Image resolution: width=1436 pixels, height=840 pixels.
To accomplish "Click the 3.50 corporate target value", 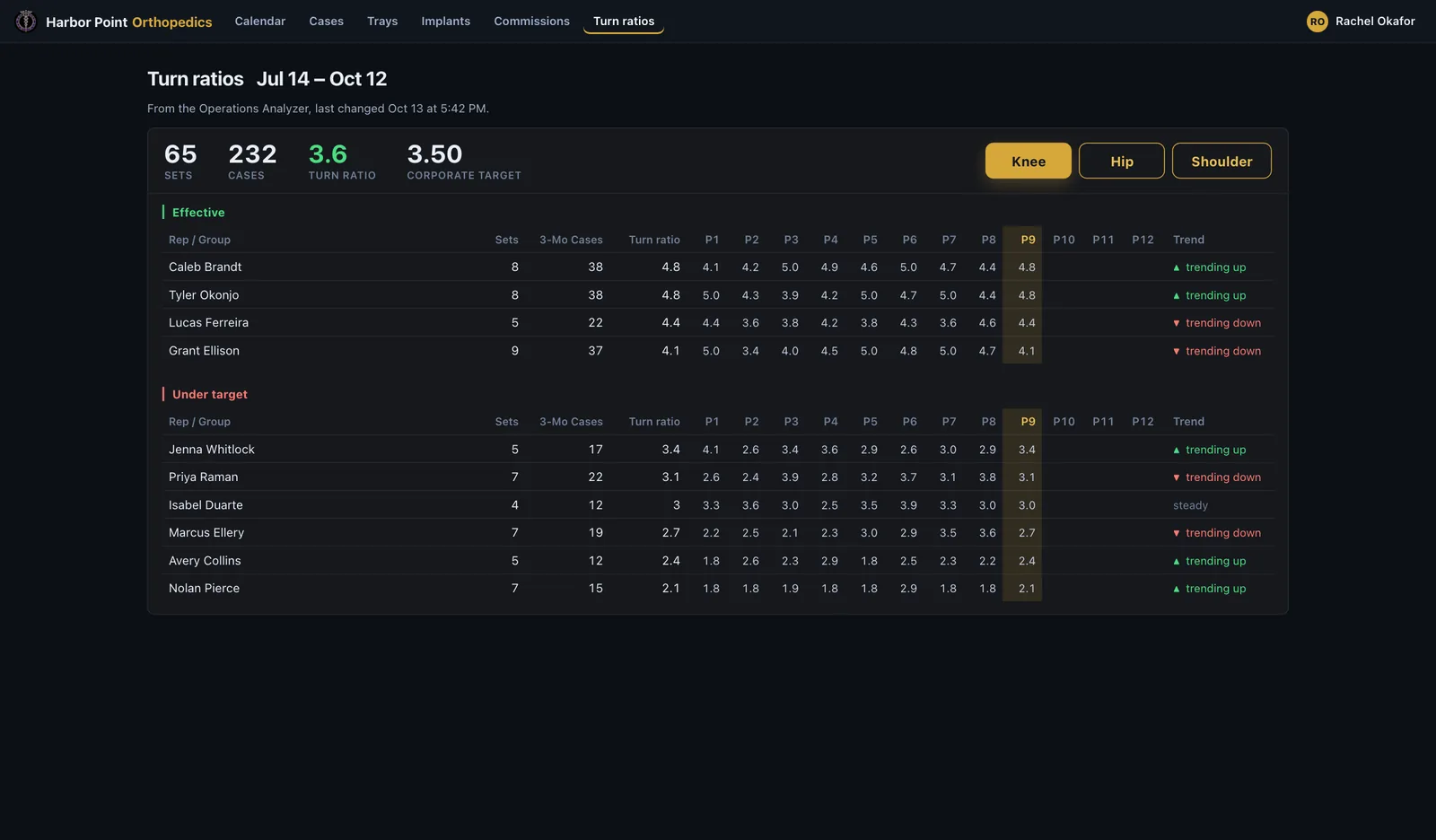I will pos(434,154).
